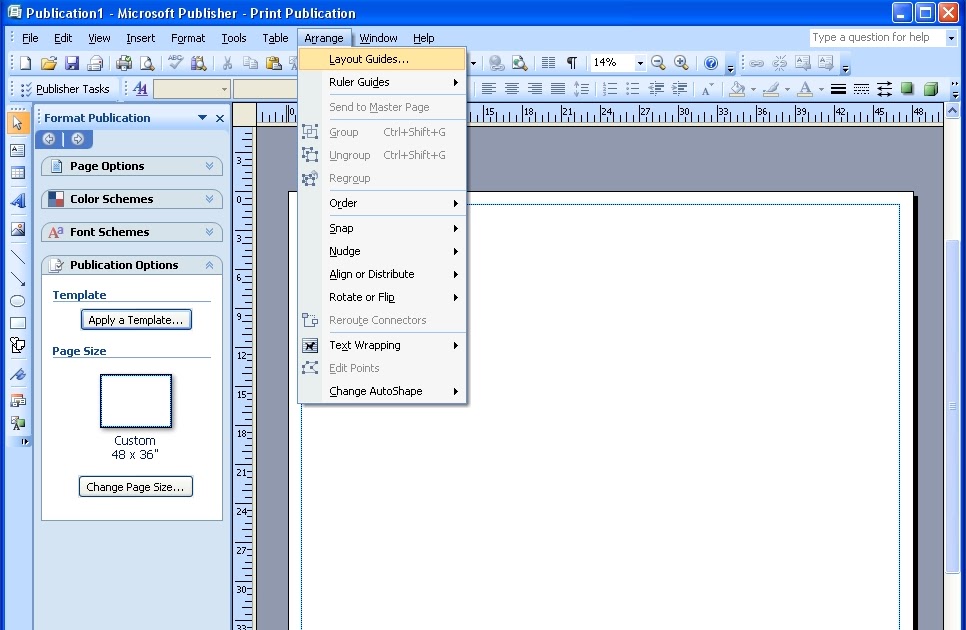This screenshot has width=966, height=630.
Task: Click the Zoom In magnifier icon
Action: (x=681, y=62)
